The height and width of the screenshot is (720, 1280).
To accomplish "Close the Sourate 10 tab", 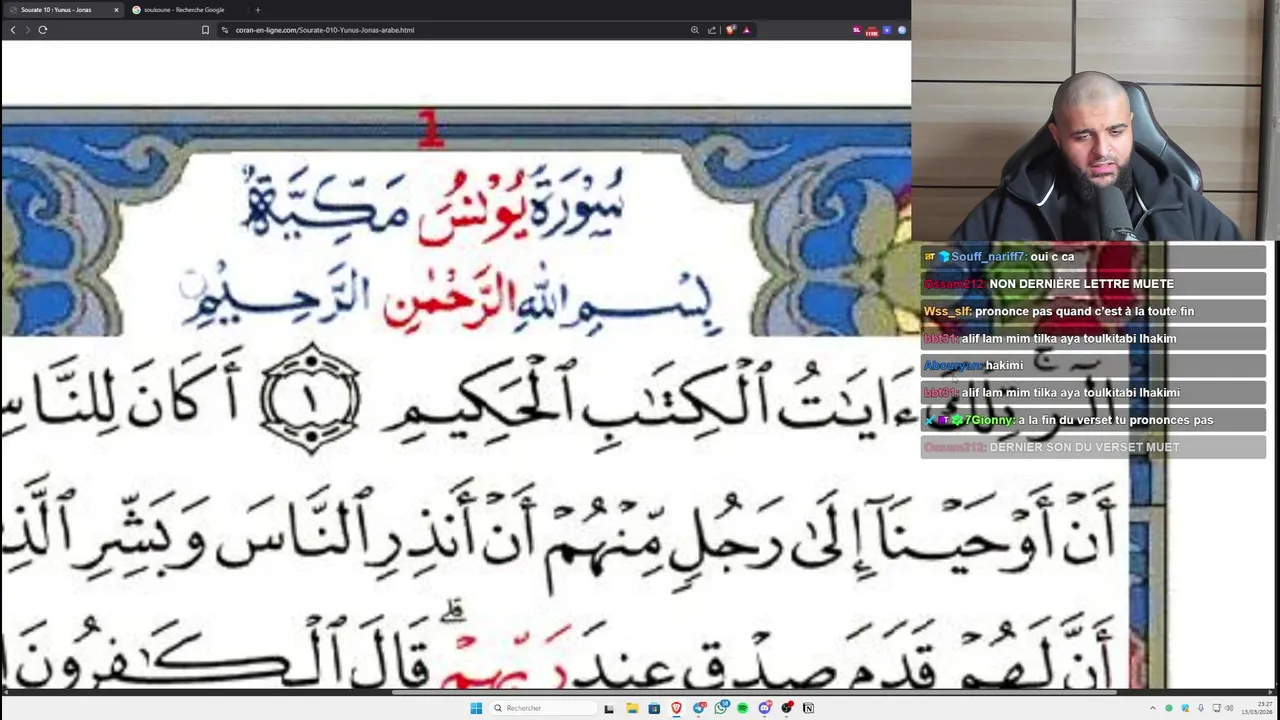I will click(116, 10).
